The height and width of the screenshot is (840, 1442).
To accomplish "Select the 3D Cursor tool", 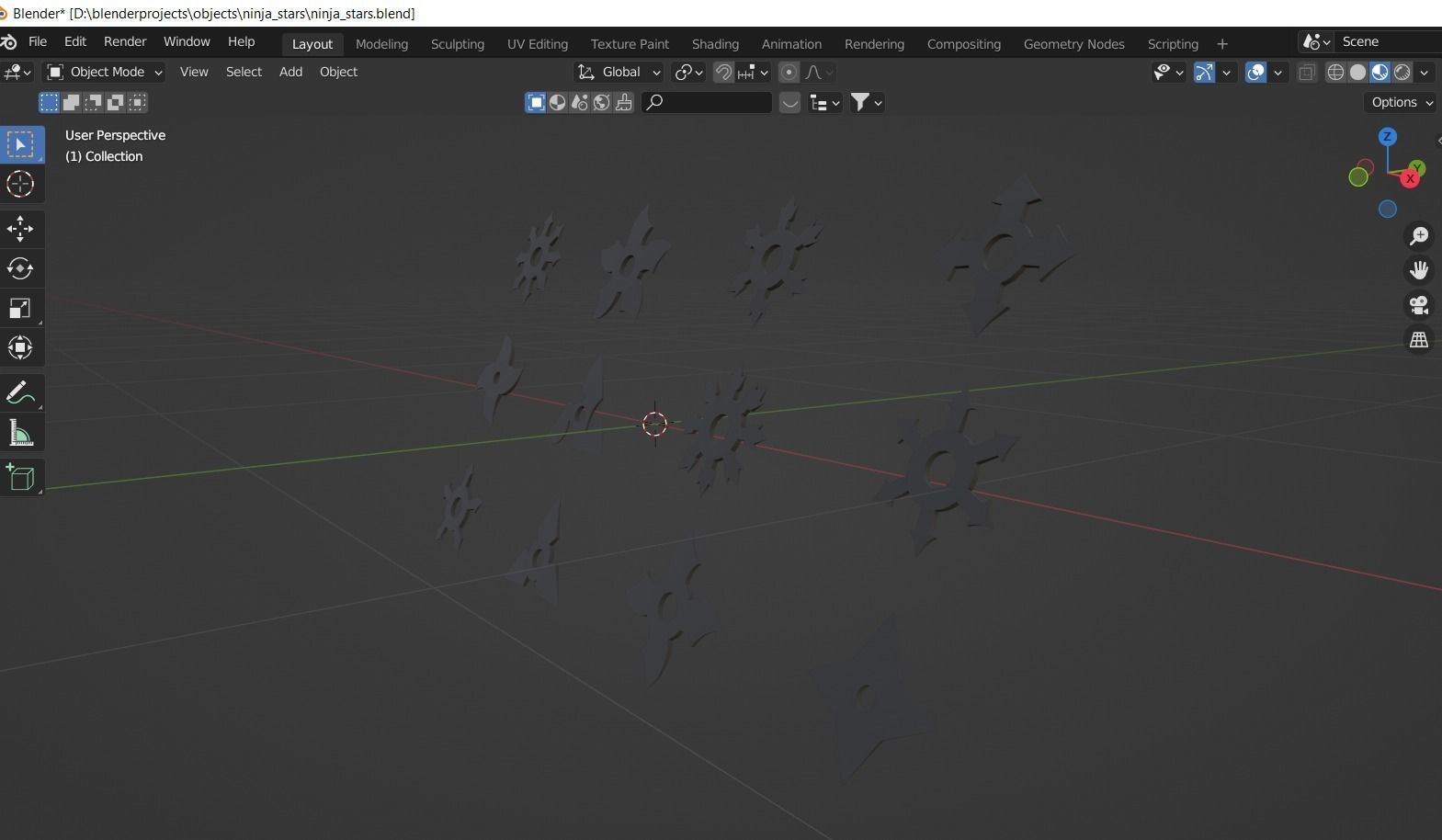I will click(x=20, y=184).
